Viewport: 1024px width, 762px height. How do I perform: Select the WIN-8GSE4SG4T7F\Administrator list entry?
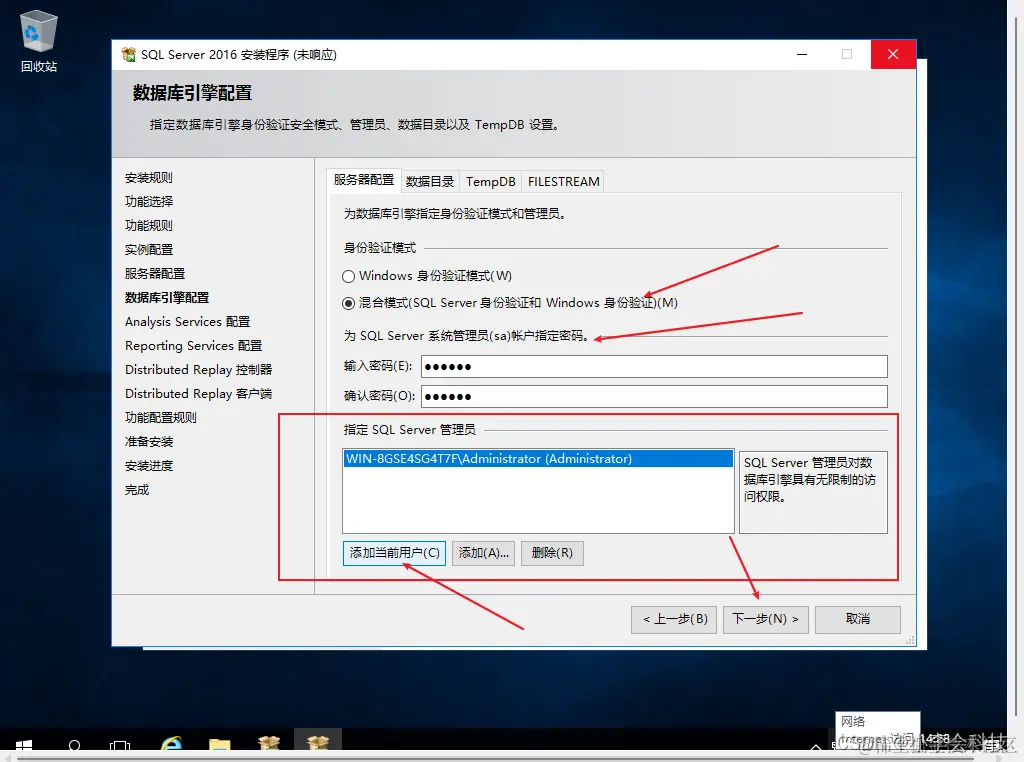(538, 459)
